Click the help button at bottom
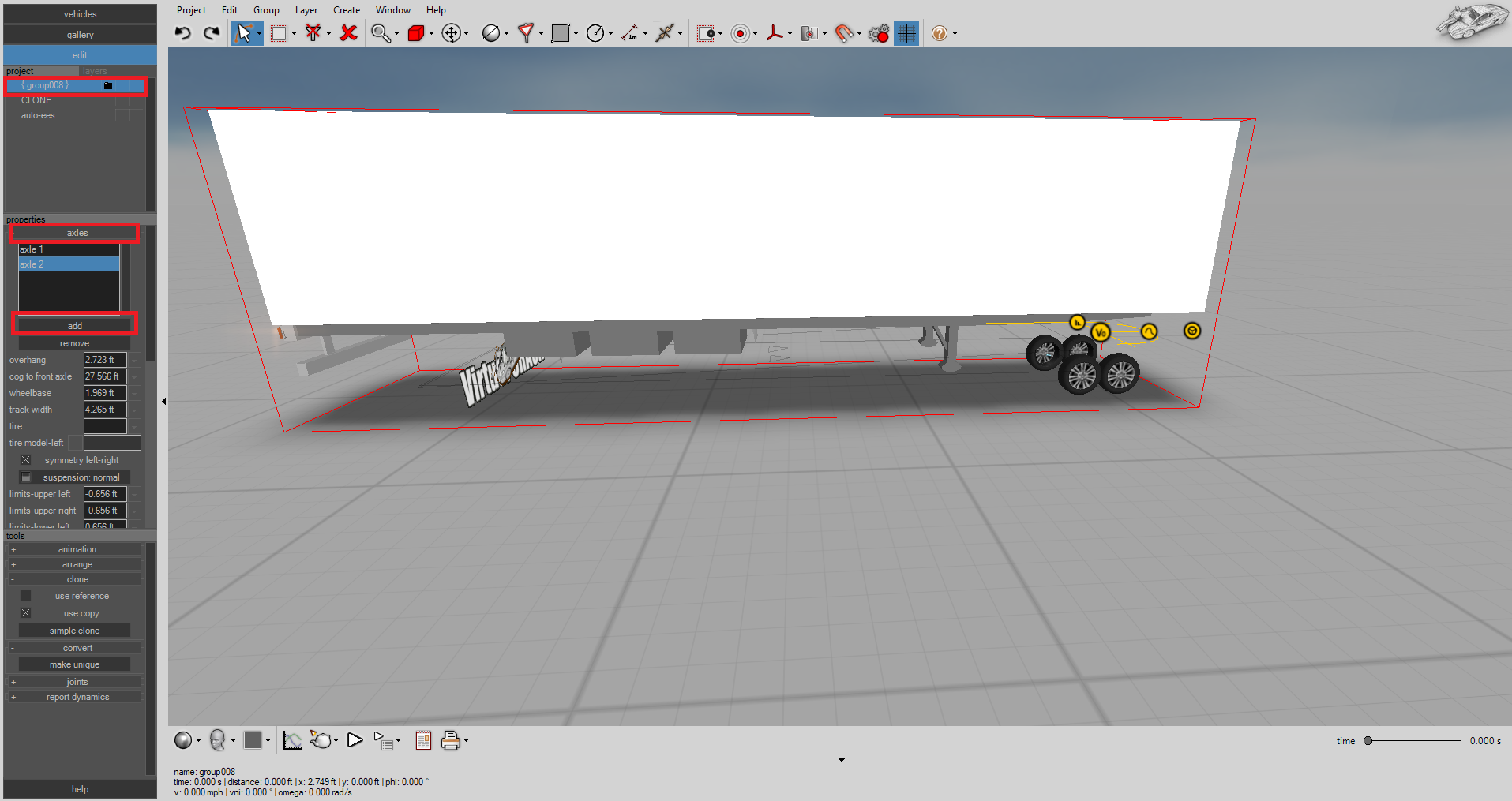 click(x=80, y=789)
